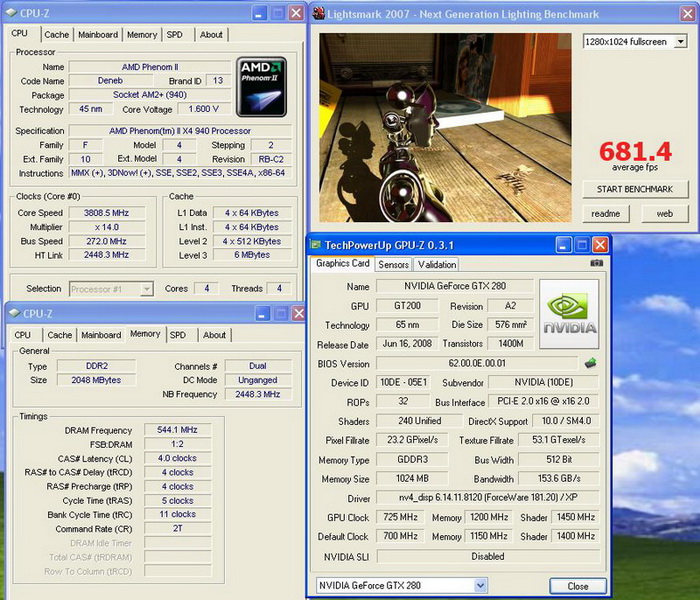The height and width of the screenshot is (600, 700).
Task: Click the Bus Interface PCI-E 2.0 x16 value
Action: pyautogui.click(x=543, y=401)
